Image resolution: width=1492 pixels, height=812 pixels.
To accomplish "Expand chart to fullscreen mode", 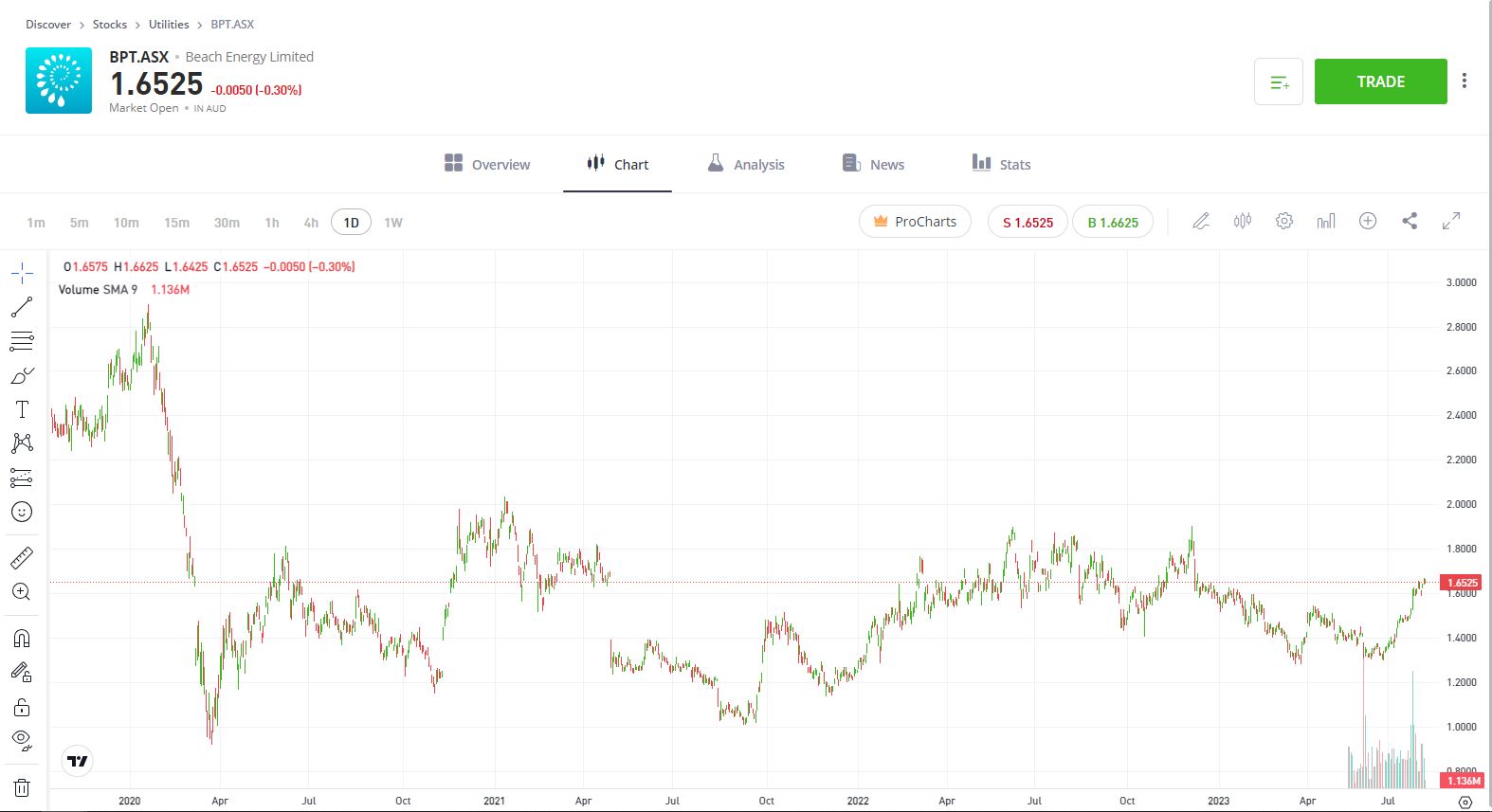I will pos(1451,222).
